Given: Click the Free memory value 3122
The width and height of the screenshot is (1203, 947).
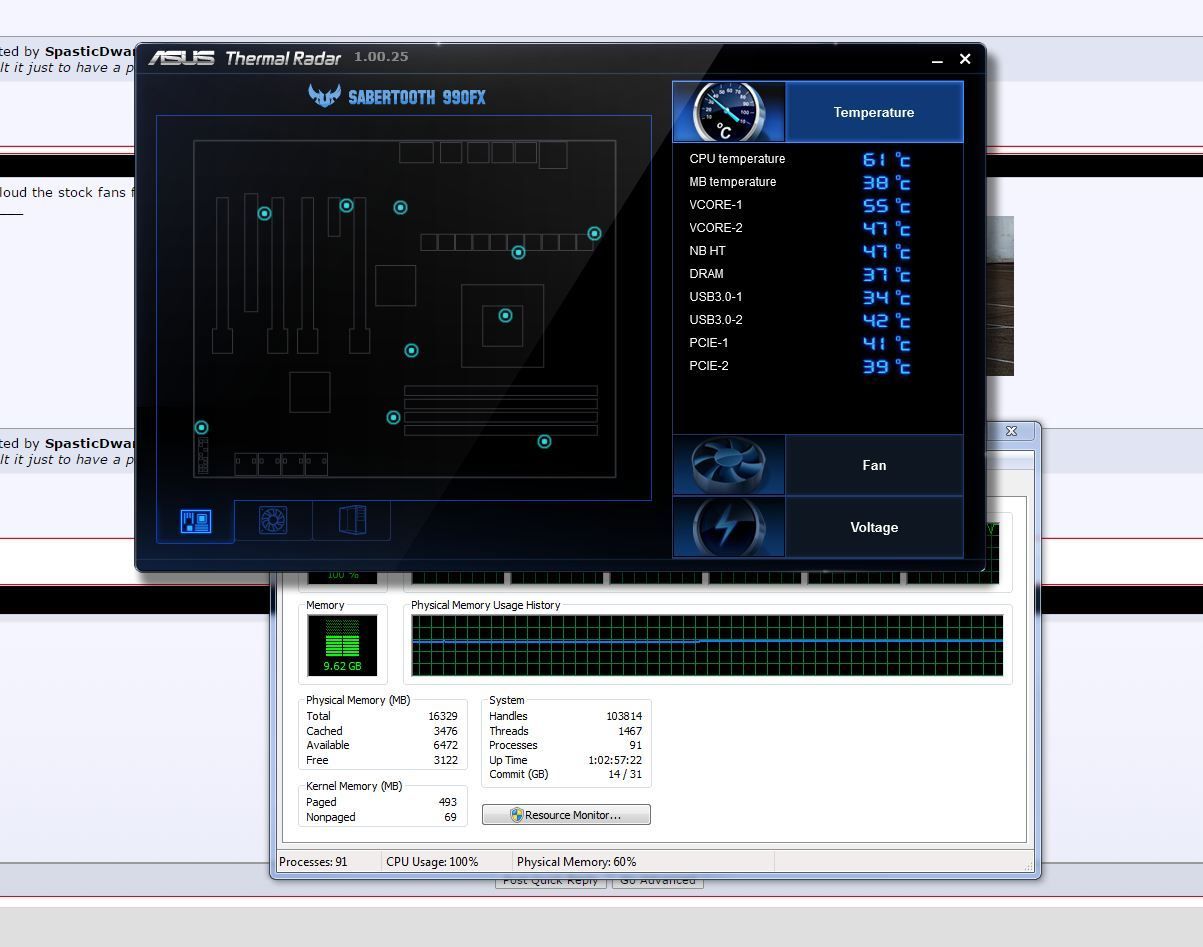Looking at the screenshot, I should [x=445, y=760].
